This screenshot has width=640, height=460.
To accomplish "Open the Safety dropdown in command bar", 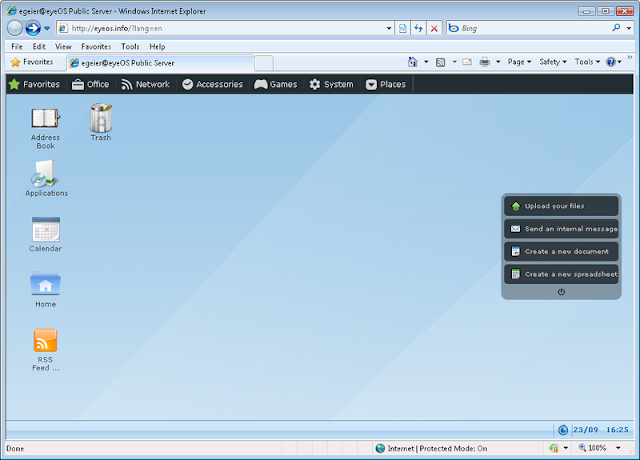I will click(x=553, y=62).
